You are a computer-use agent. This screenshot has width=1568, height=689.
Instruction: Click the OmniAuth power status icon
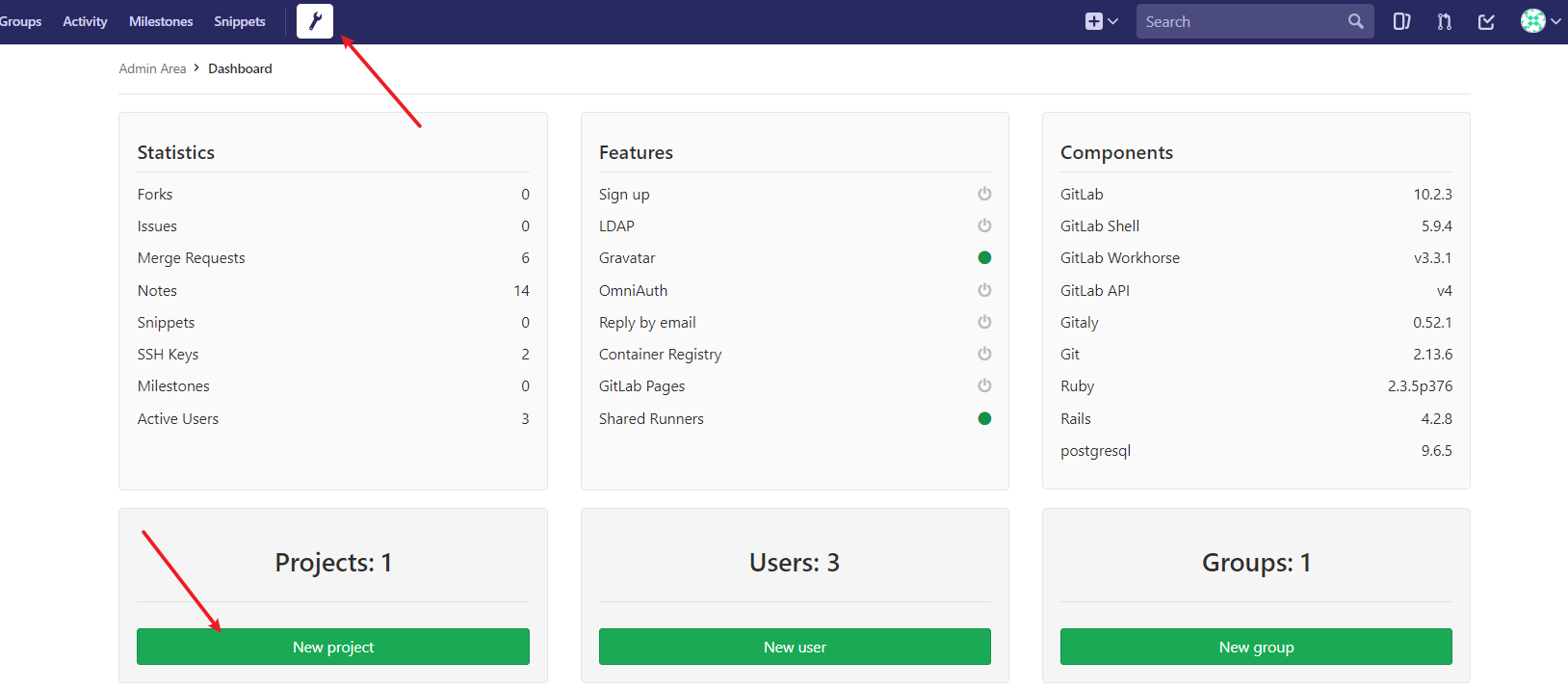coord(984,290)
